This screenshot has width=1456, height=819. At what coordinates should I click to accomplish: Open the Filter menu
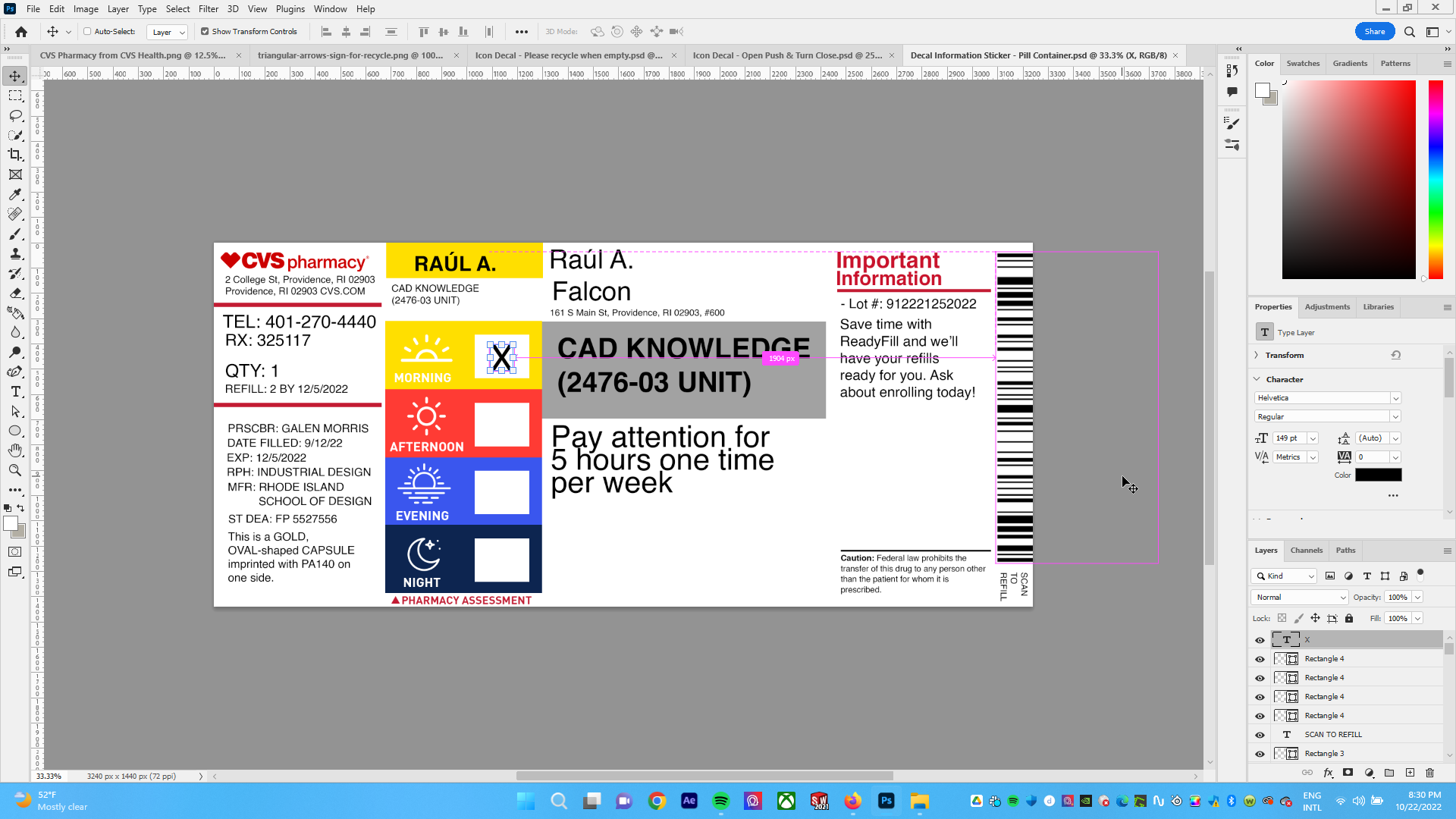coord(209,9)
